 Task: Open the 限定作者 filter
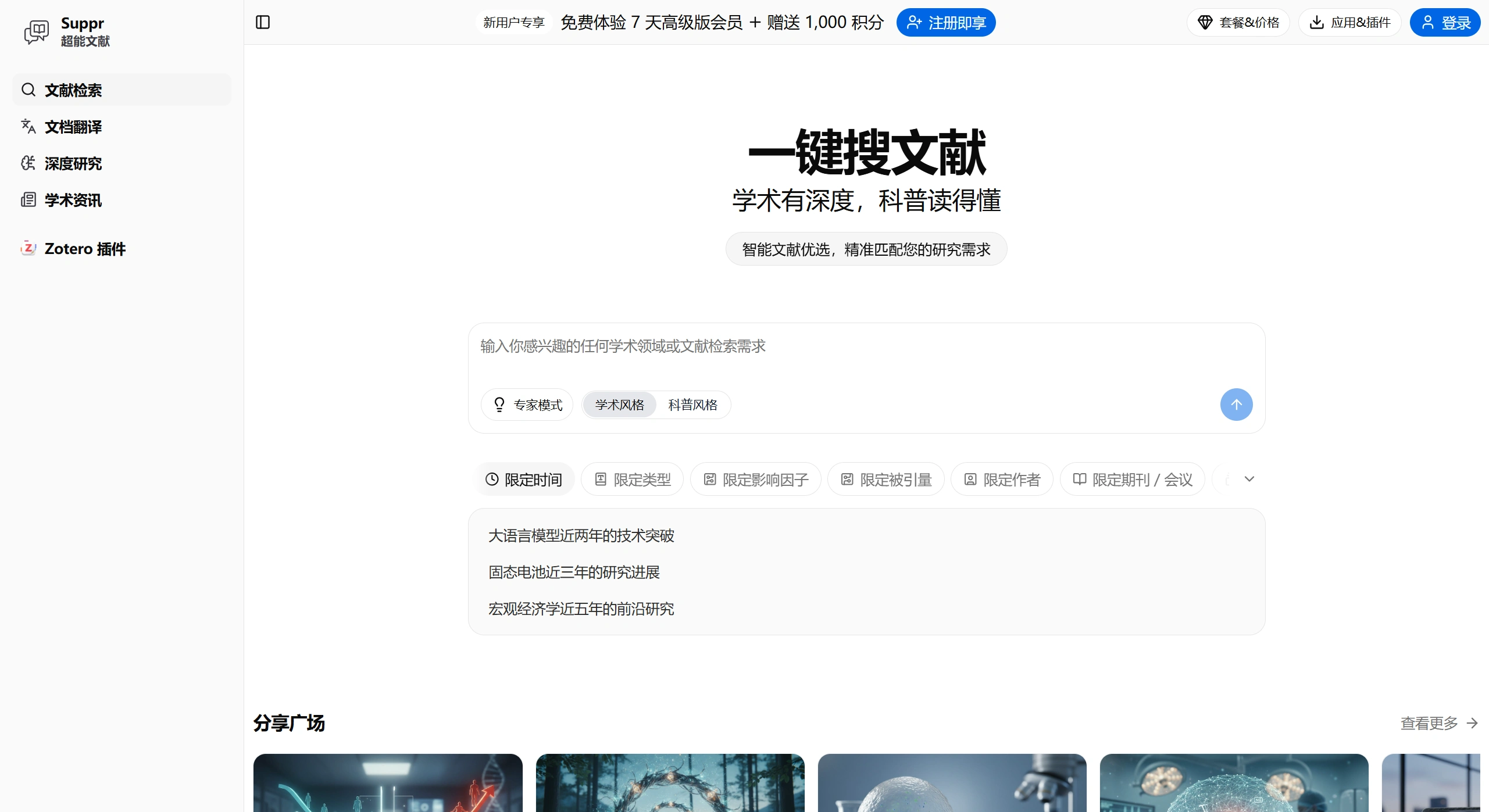click(1002, 480)
